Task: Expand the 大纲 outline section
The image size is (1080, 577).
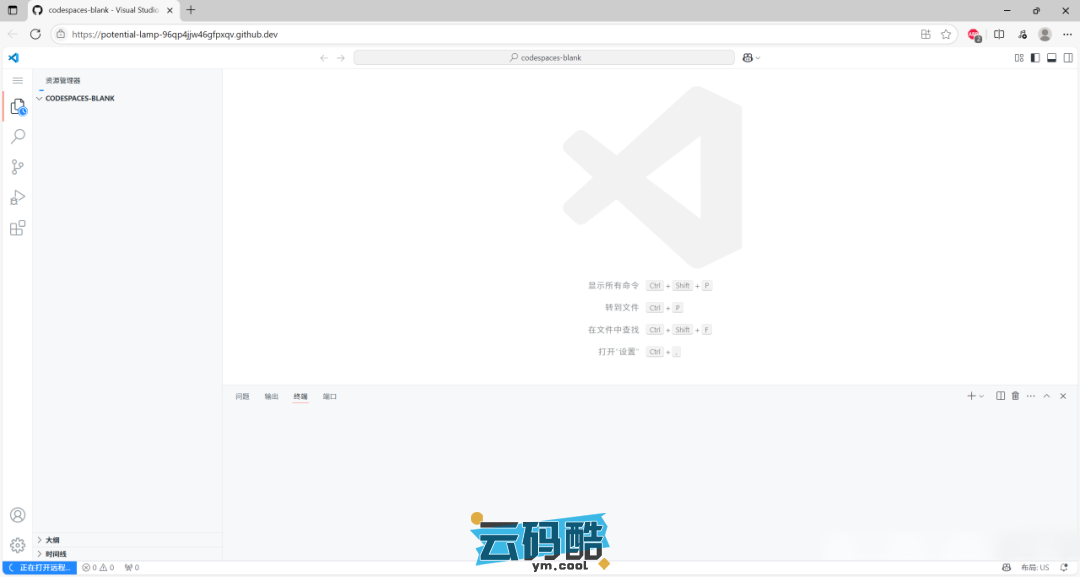Action: [52, 540]
